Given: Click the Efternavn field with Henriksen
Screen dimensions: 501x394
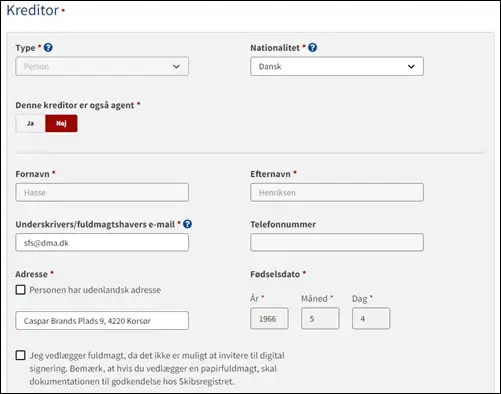Looking at the screenshot, I should point(337,192).
